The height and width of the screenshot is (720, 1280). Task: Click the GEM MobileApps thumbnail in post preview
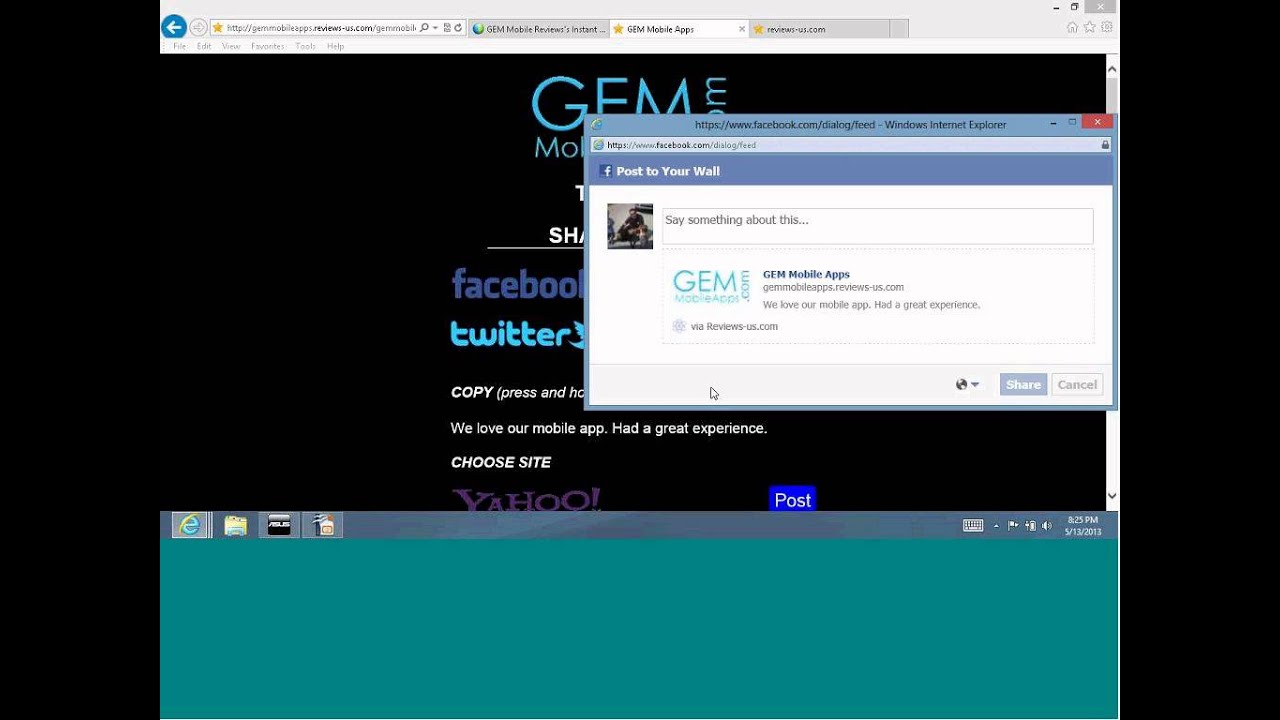(x=711, y=286)
